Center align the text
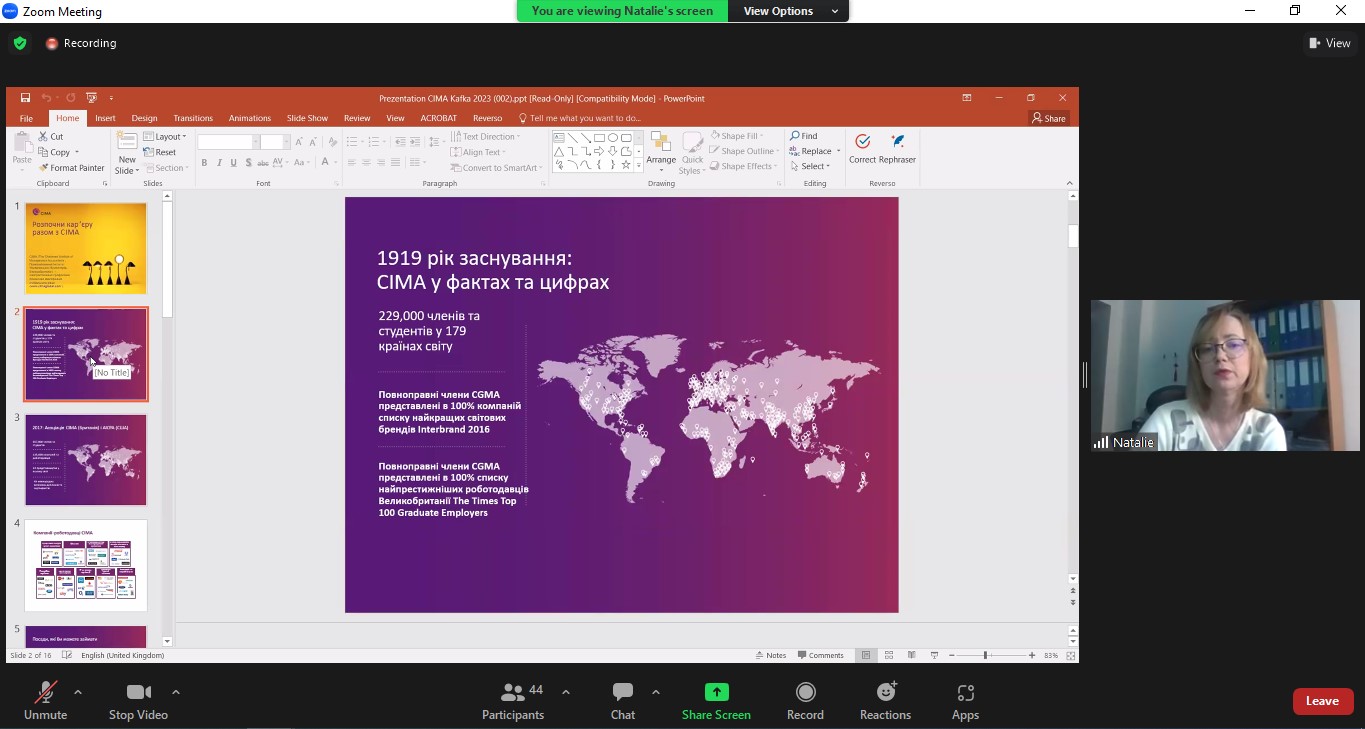Screen dimensions: 1365x729 [366, 162]
